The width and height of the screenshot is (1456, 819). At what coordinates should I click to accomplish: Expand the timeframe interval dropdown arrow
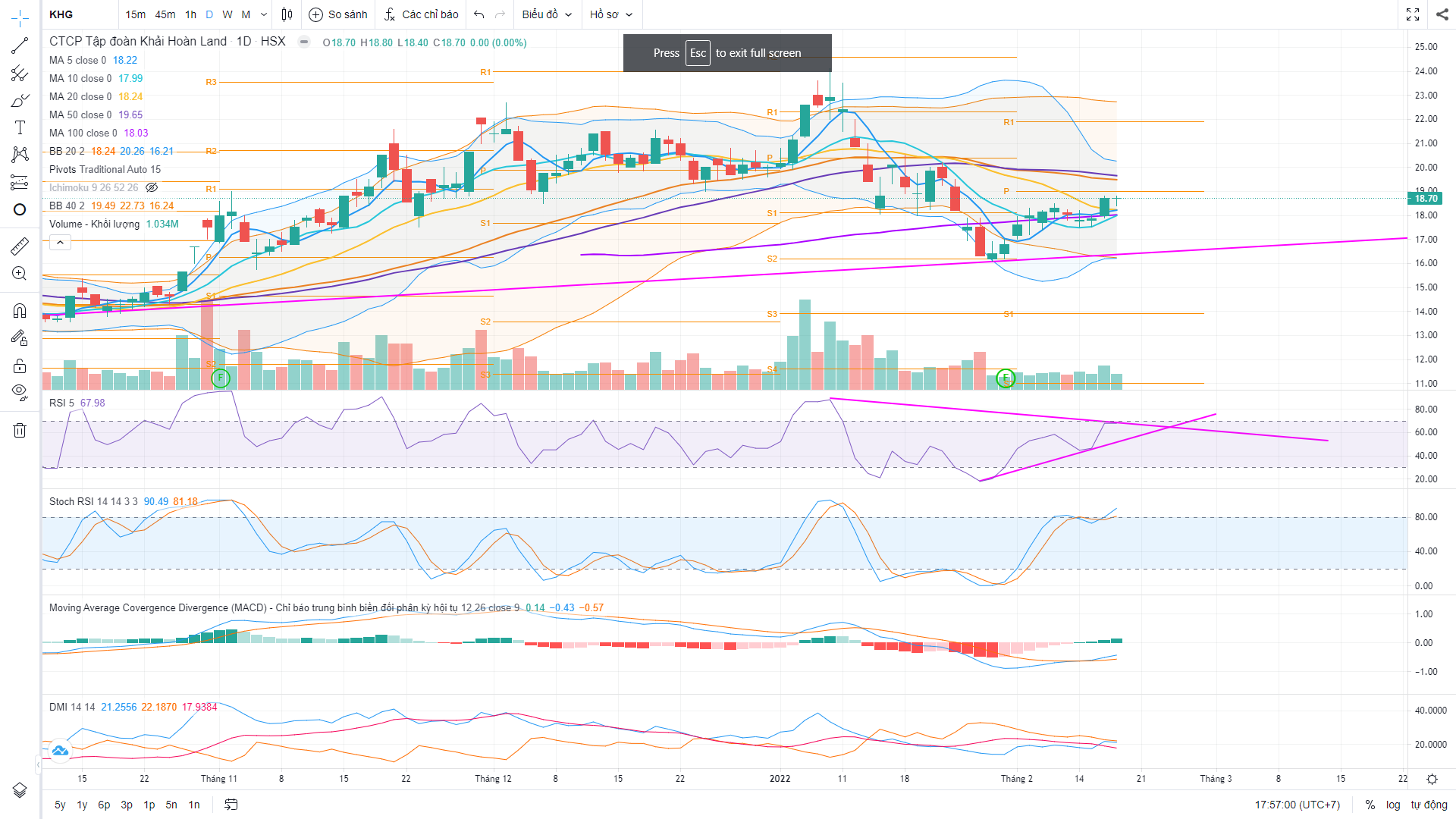pos(264,14)
